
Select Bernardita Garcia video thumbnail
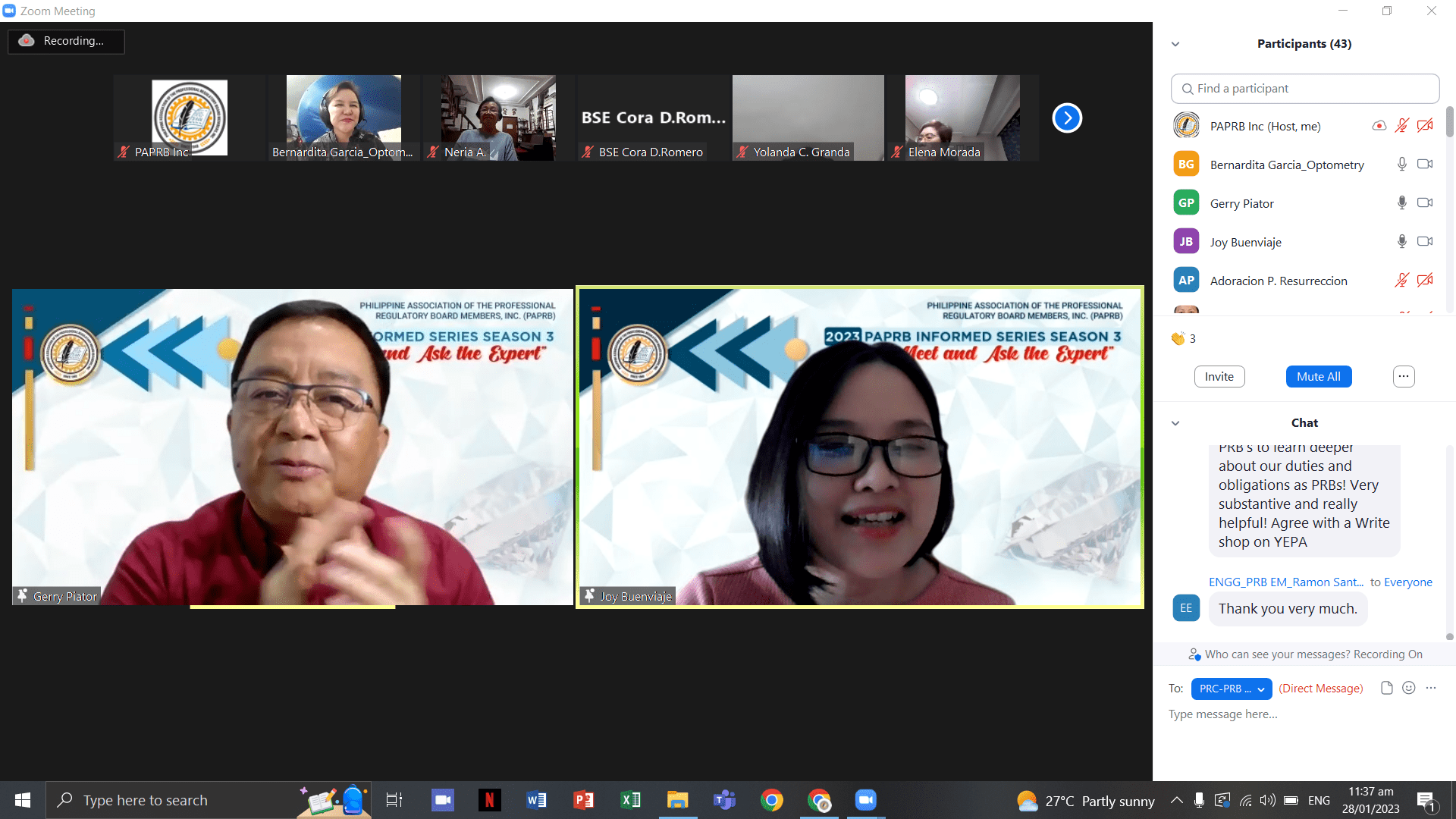point(344,118)
